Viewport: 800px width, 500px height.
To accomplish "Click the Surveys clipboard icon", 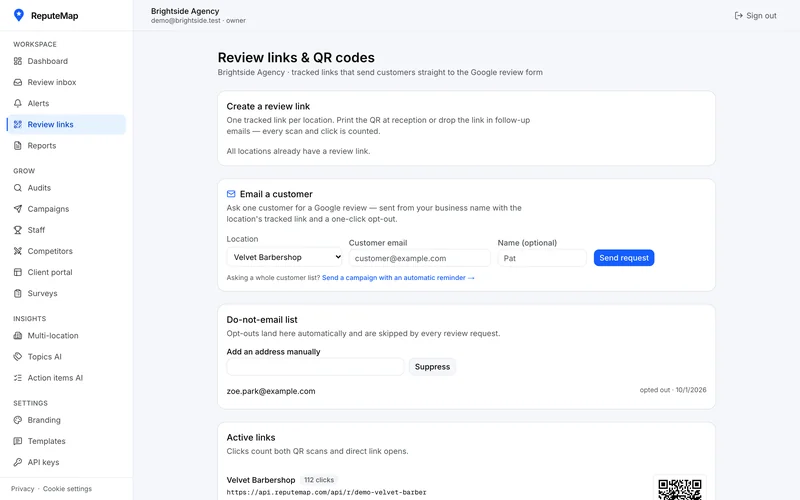I will click(18, 293).
